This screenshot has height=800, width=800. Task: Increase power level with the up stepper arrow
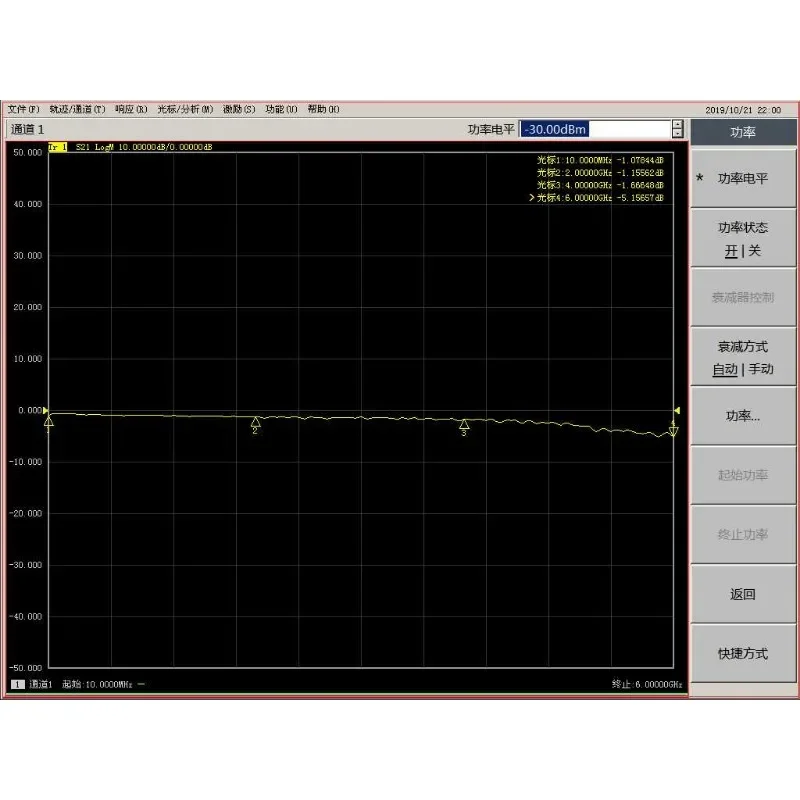(678, 124)
